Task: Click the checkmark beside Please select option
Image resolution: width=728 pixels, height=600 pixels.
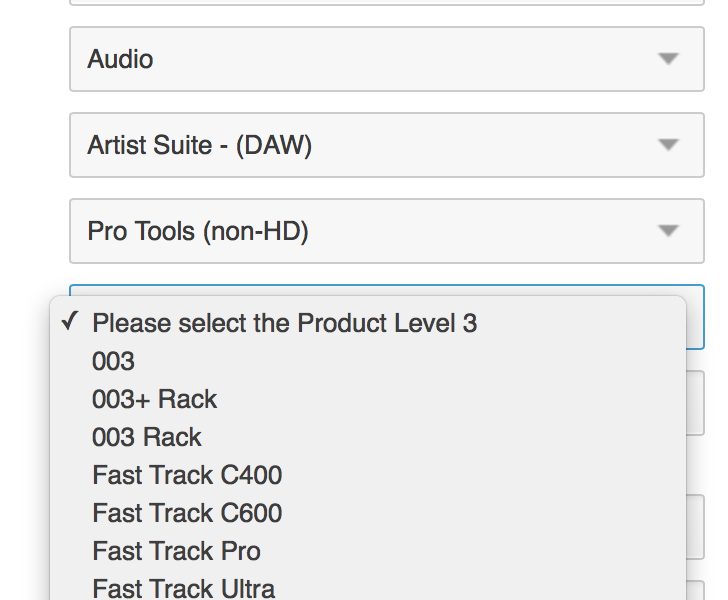Action: coord(69,322)
